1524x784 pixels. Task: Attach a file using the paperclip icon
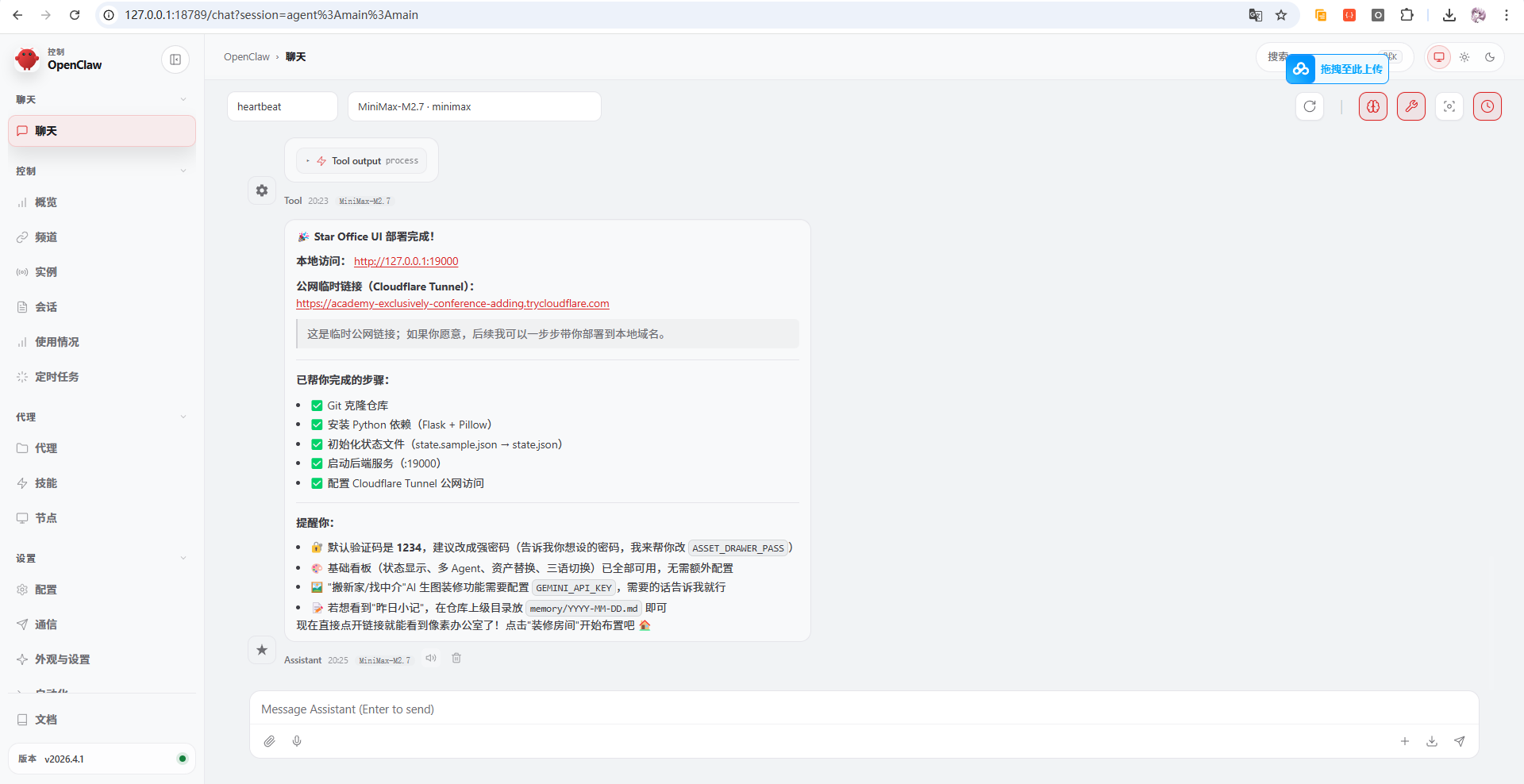(270, 741)
